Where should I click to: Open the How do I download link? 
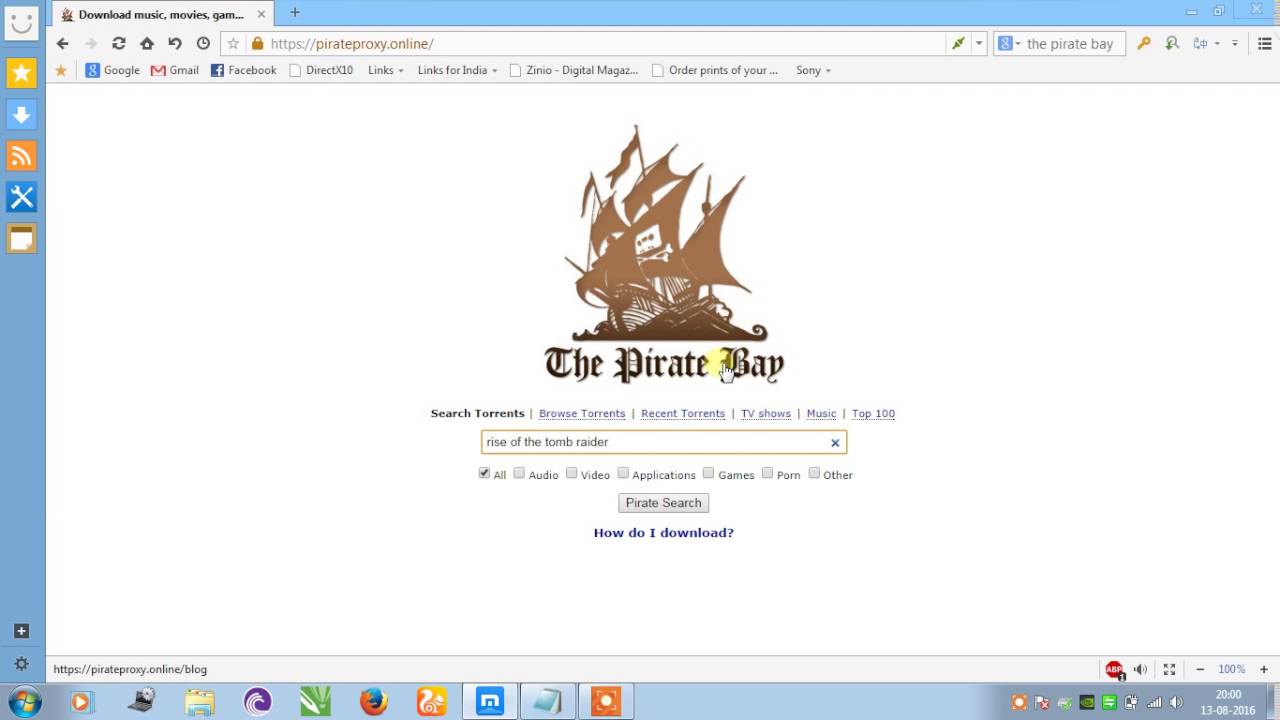[x=664, y=533]
